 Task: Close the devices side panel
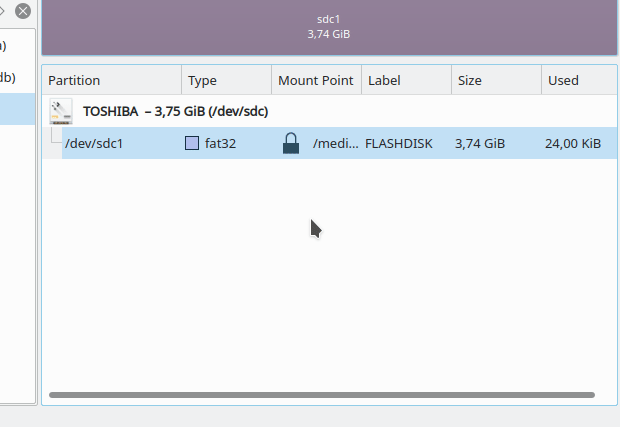[23, 11]
